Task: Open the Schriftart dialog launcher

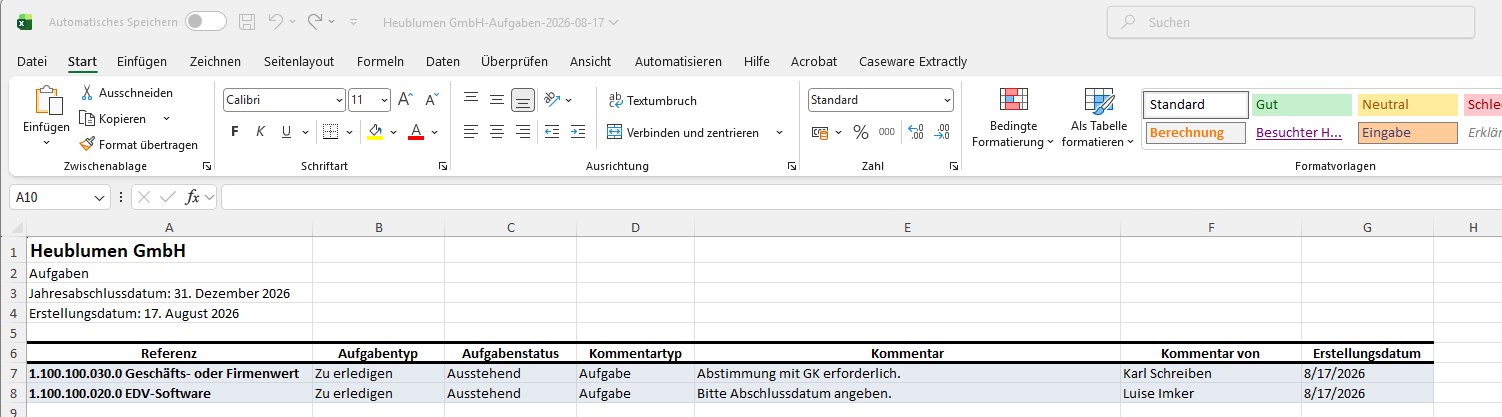Action: (442, 166)
